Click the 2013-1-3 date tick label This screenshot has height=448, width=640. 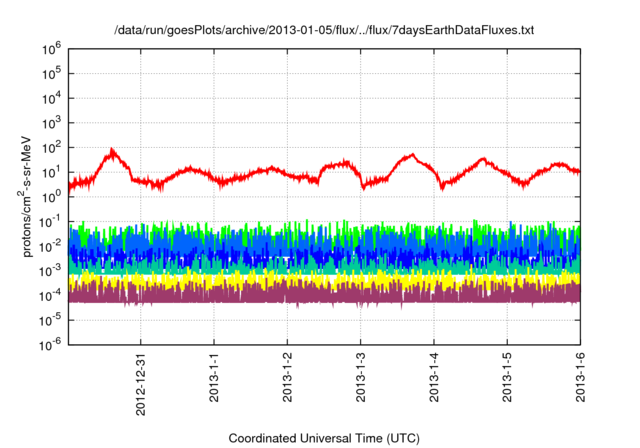(x=360, y=377)
